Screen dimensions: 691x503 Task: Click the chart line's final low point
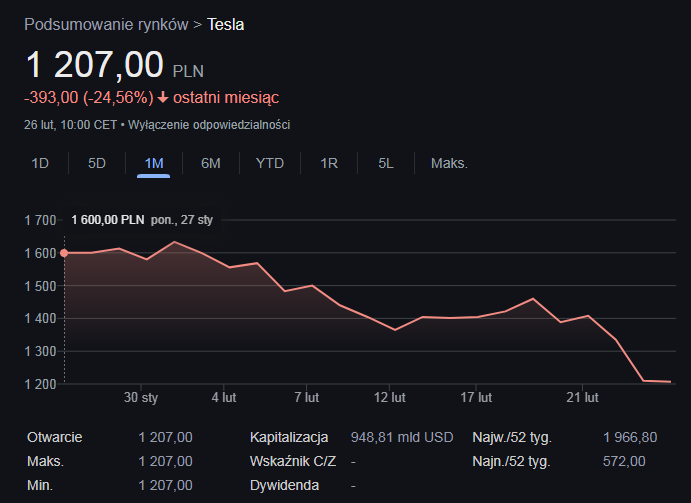pos(669,382)
